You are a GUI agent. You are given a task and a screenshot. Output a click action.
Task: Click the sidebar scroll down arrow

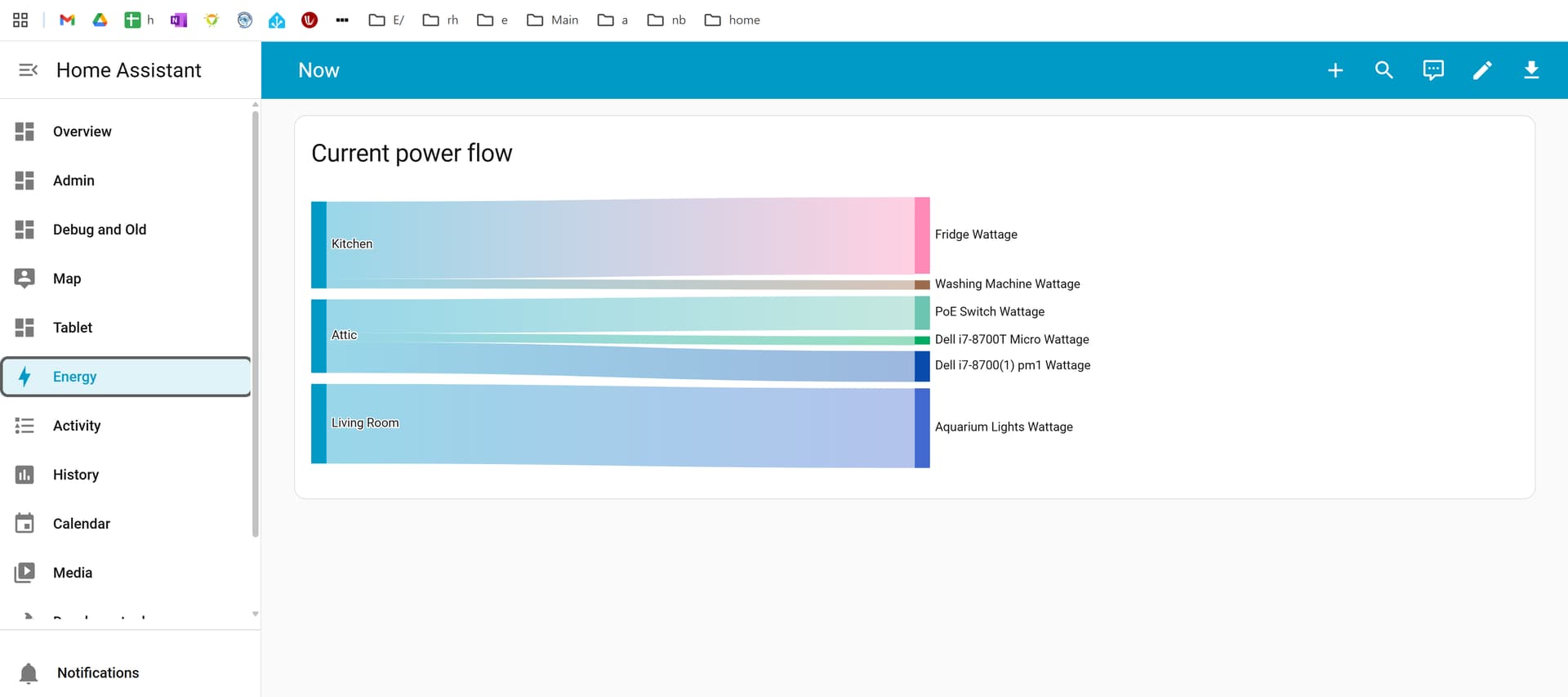pyautogui.click(x=256, y=614)
